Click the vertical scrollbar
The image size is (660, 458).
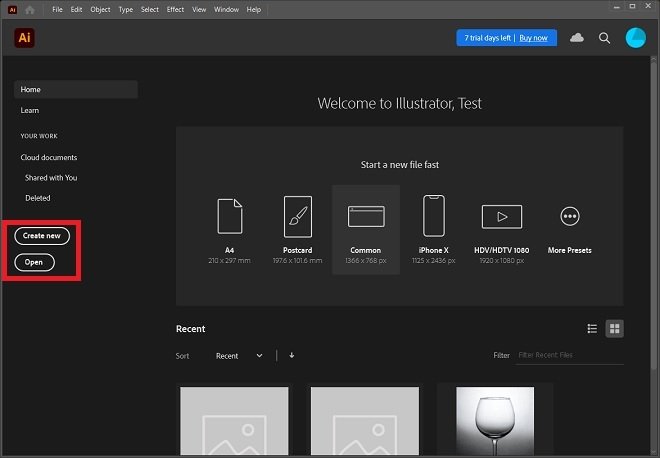coord(654,215)
